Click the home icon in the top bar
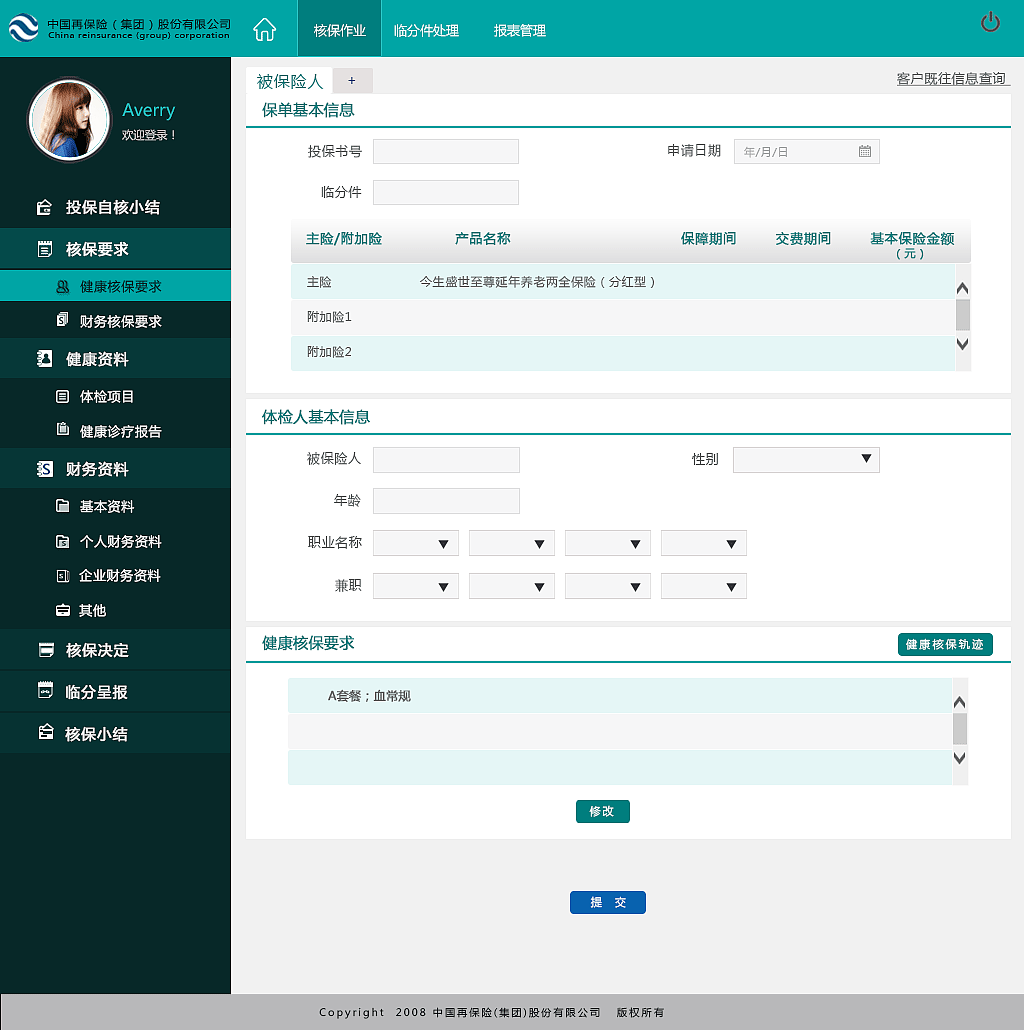 [264, 29]
